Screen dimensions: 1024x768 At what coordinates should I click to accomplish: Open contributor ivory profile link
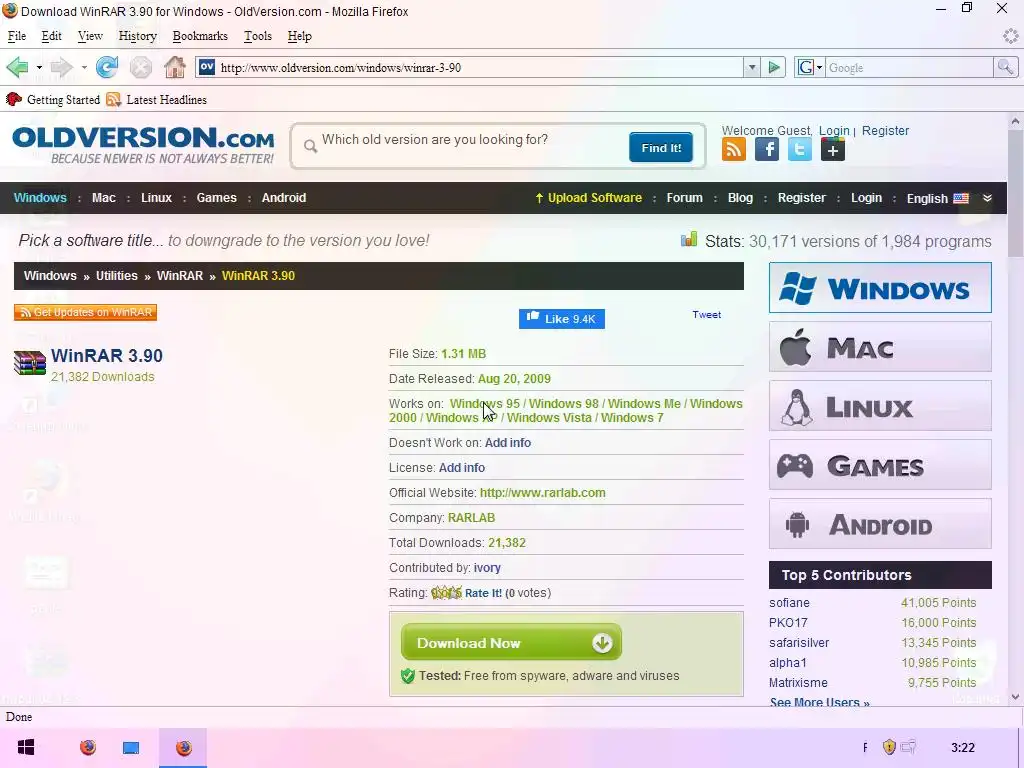[x=487, y=568]
